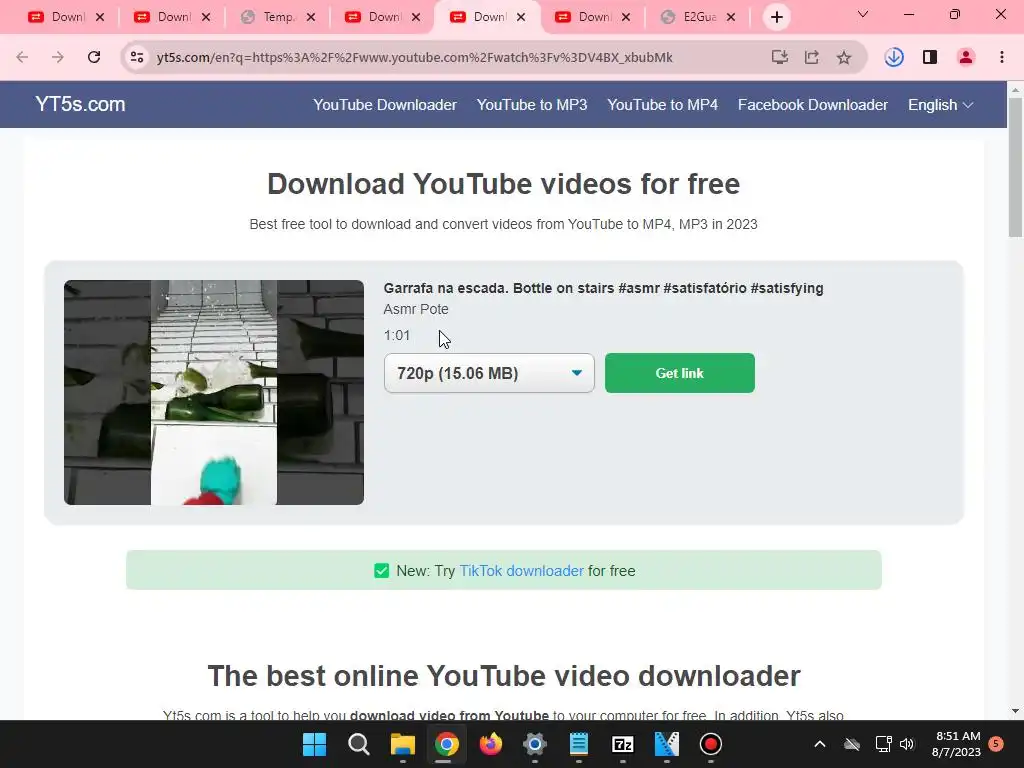Viewport: 1024px width, 768px height.
Task: Open the gear settings taskbar icon
Action: [x=534, y=744]
